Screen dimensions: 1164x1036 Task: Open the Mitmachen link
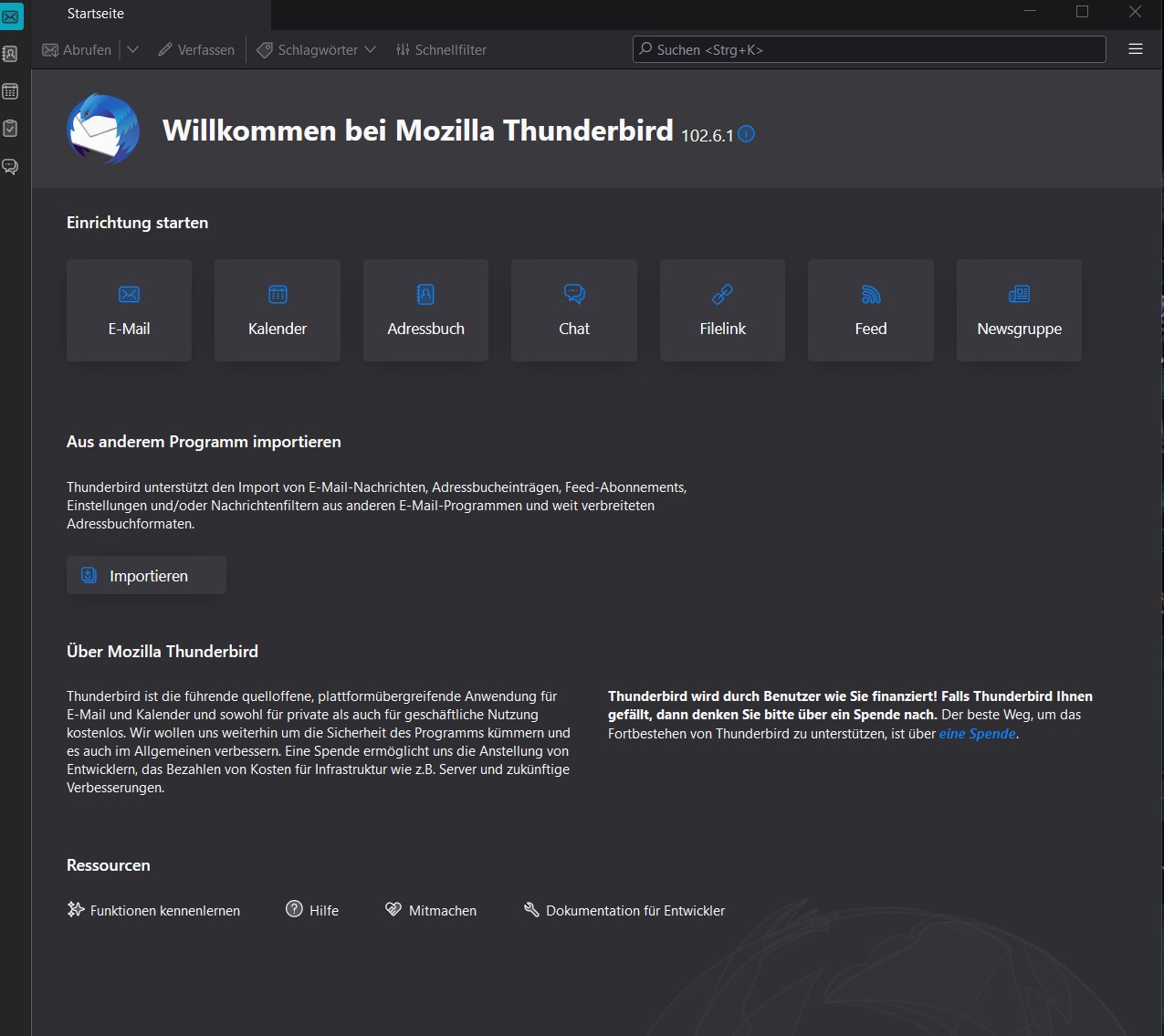tap(431, 910)
